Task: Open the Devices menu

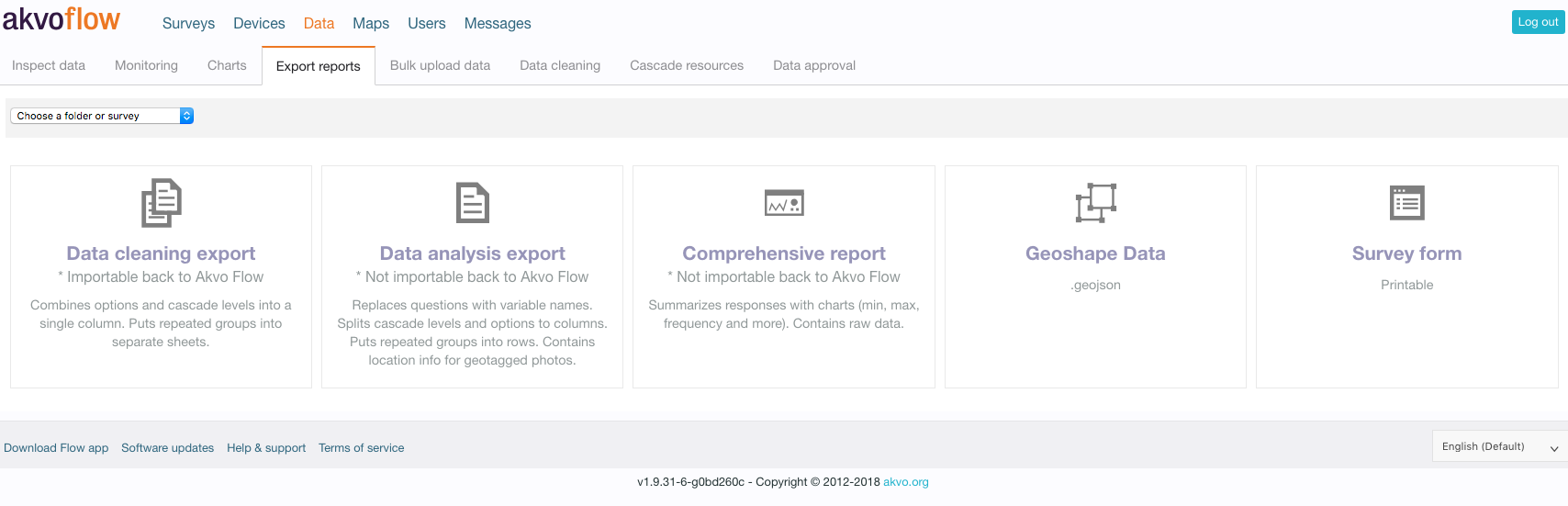Action: coord(259,23)
